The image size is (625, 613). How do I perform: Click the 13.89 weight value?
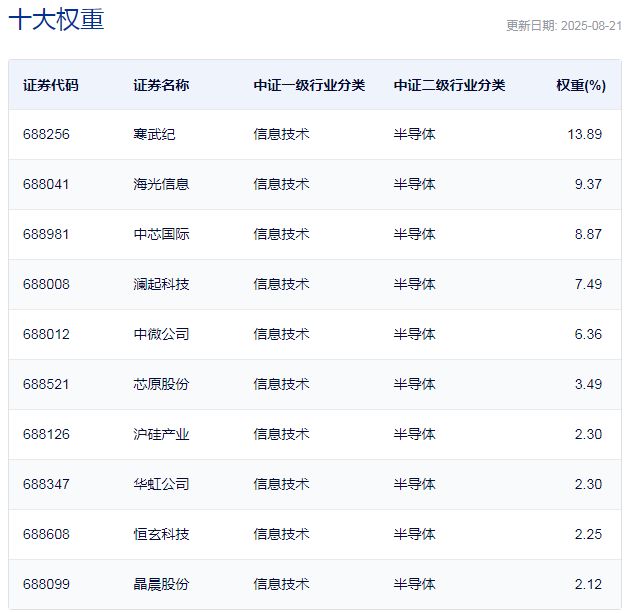coord(584,134)
